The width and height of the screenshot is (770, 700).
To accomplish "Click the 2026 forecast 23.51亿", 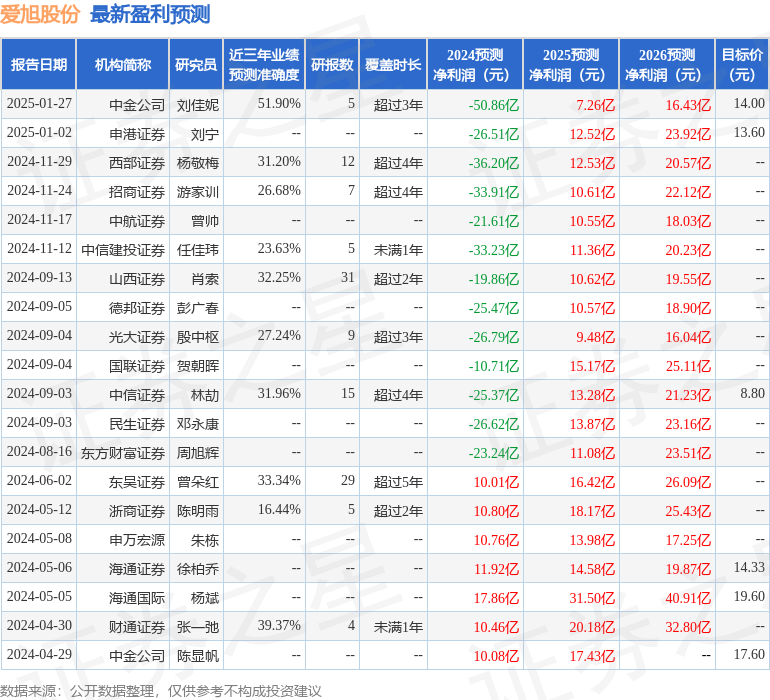I will click(688, 453).
